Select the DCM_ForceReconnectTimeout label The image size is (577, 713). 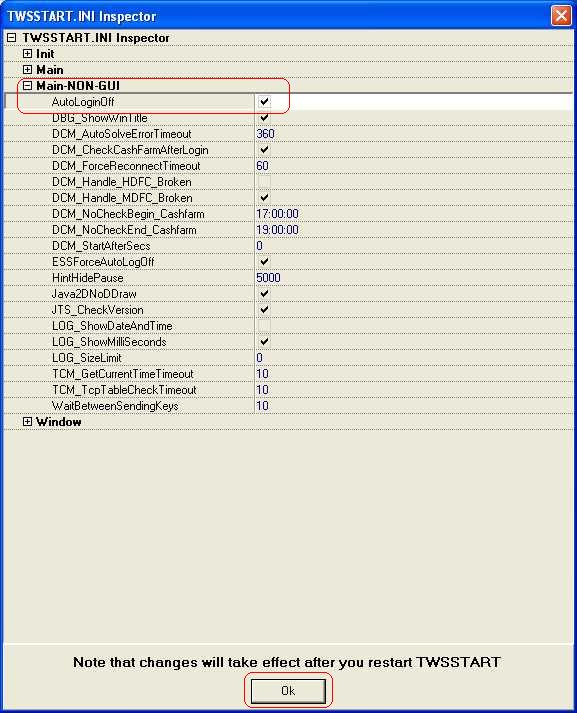[126, 166]
